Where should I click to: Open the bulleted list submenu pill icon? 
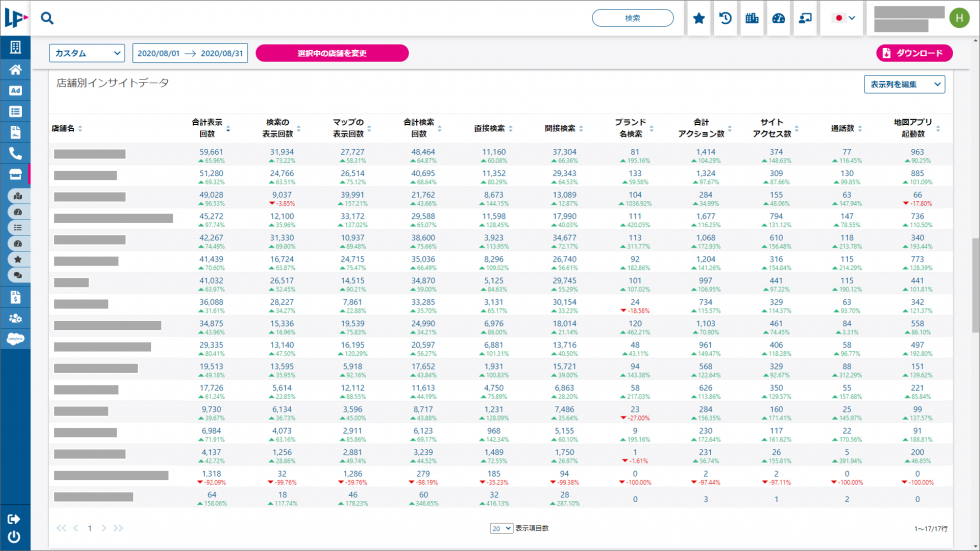[18, 228]
